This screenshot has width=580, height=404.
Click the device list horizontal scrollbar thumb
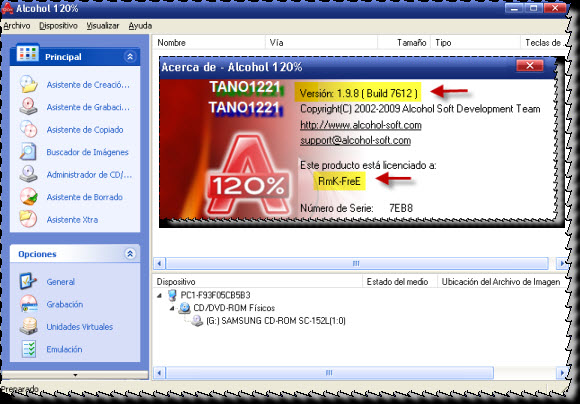tap(329, 373)
